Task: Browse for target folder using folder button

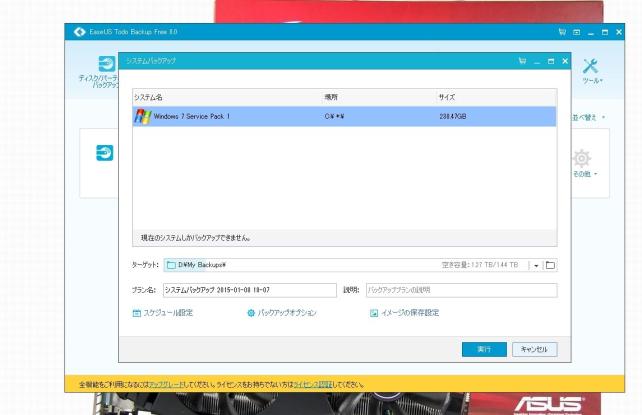Action: tap(550, 265)
